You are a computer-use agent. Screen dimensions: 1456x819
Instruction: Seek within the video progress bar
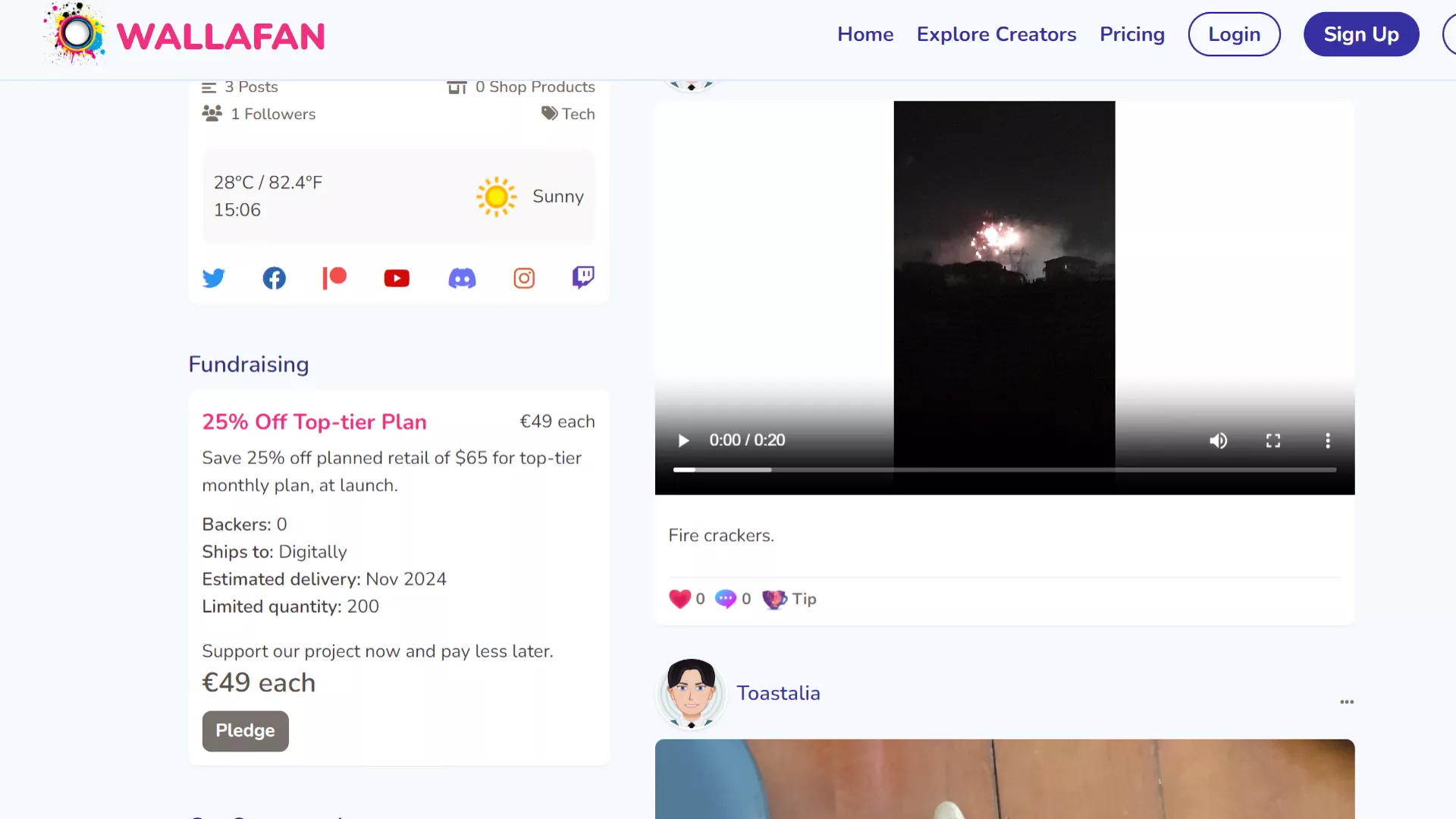(x=1004, y=470)
